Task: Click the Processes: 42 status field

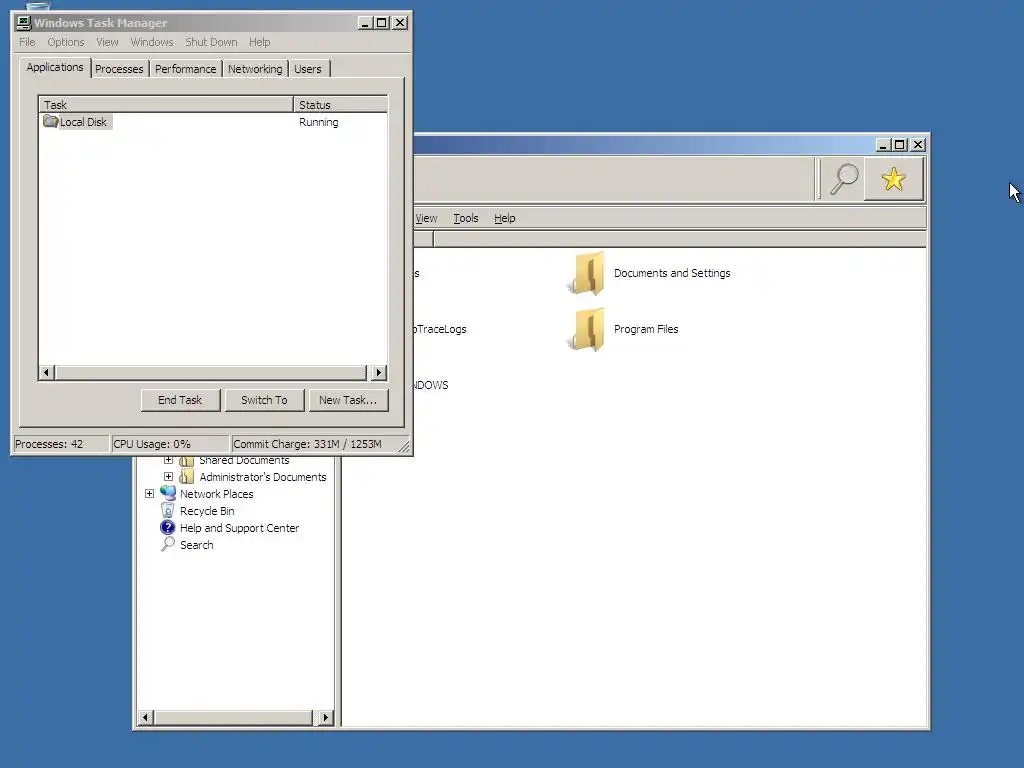Action: pyautogui.click(x=61, y=444)
